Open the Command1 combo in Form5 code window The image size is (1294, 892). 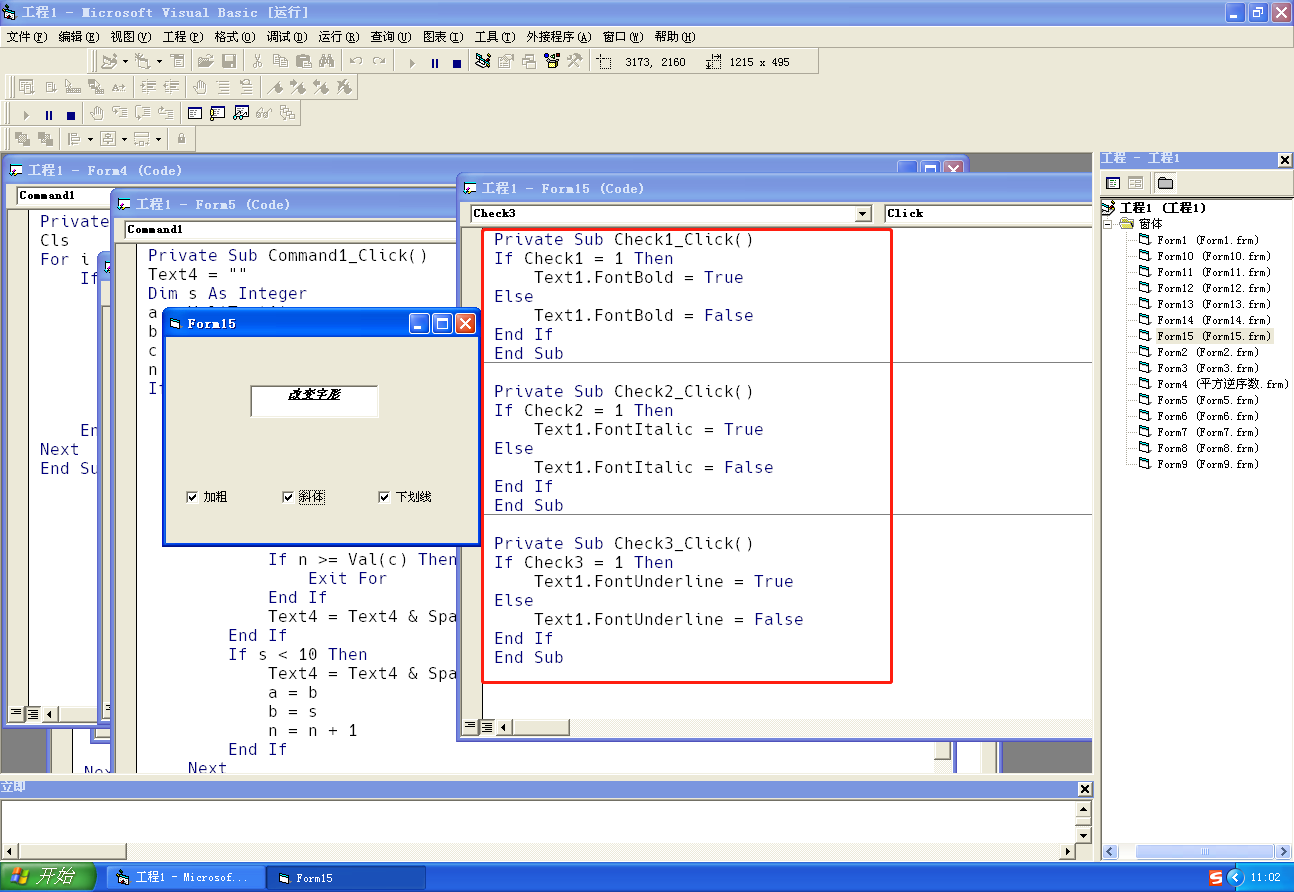click(290, 229)
